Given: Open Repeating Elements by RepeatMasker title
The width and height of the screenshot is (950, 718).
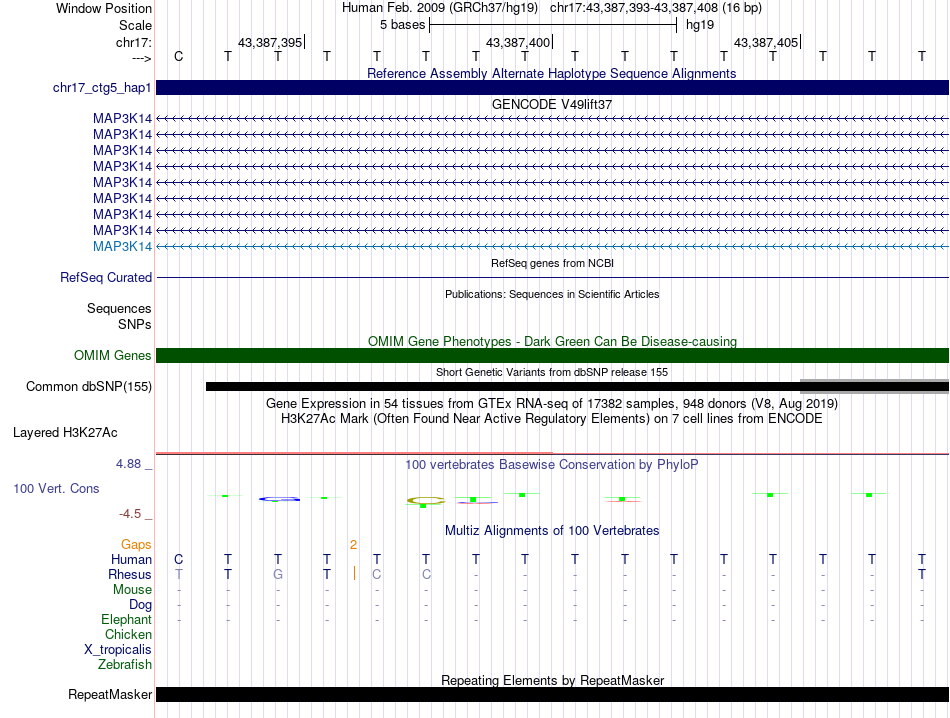Looking at the screenshot, I should pyautogui.click(x=552, y=680).
